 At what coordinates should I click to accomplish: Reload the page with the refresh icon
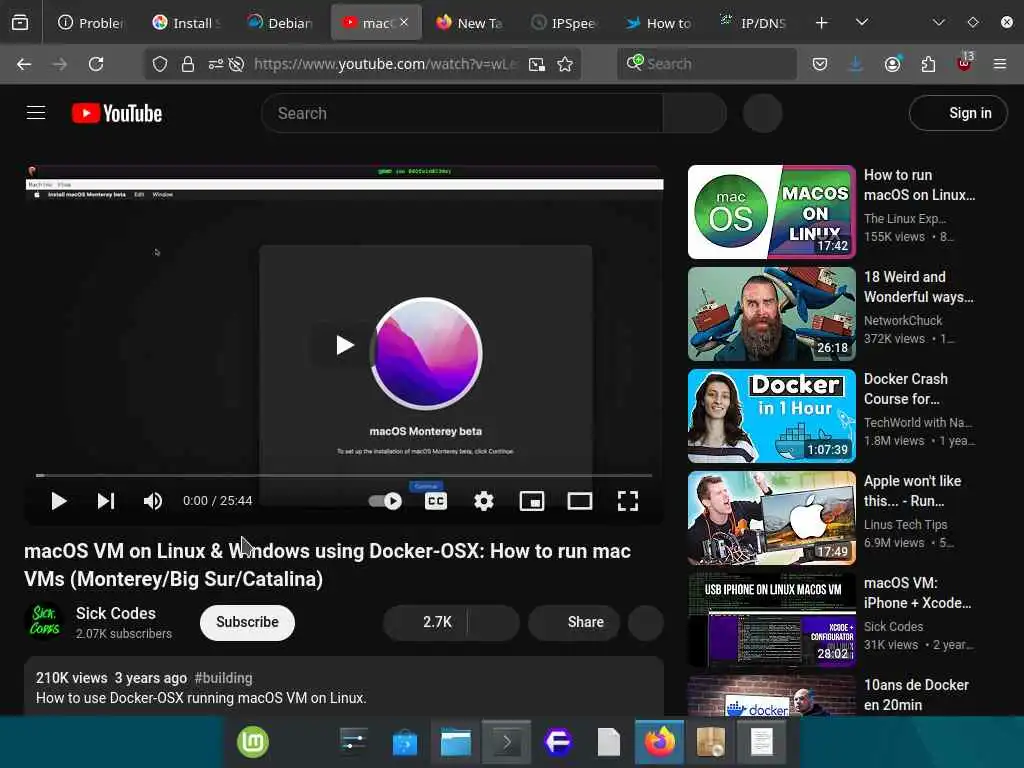point(96,64)
